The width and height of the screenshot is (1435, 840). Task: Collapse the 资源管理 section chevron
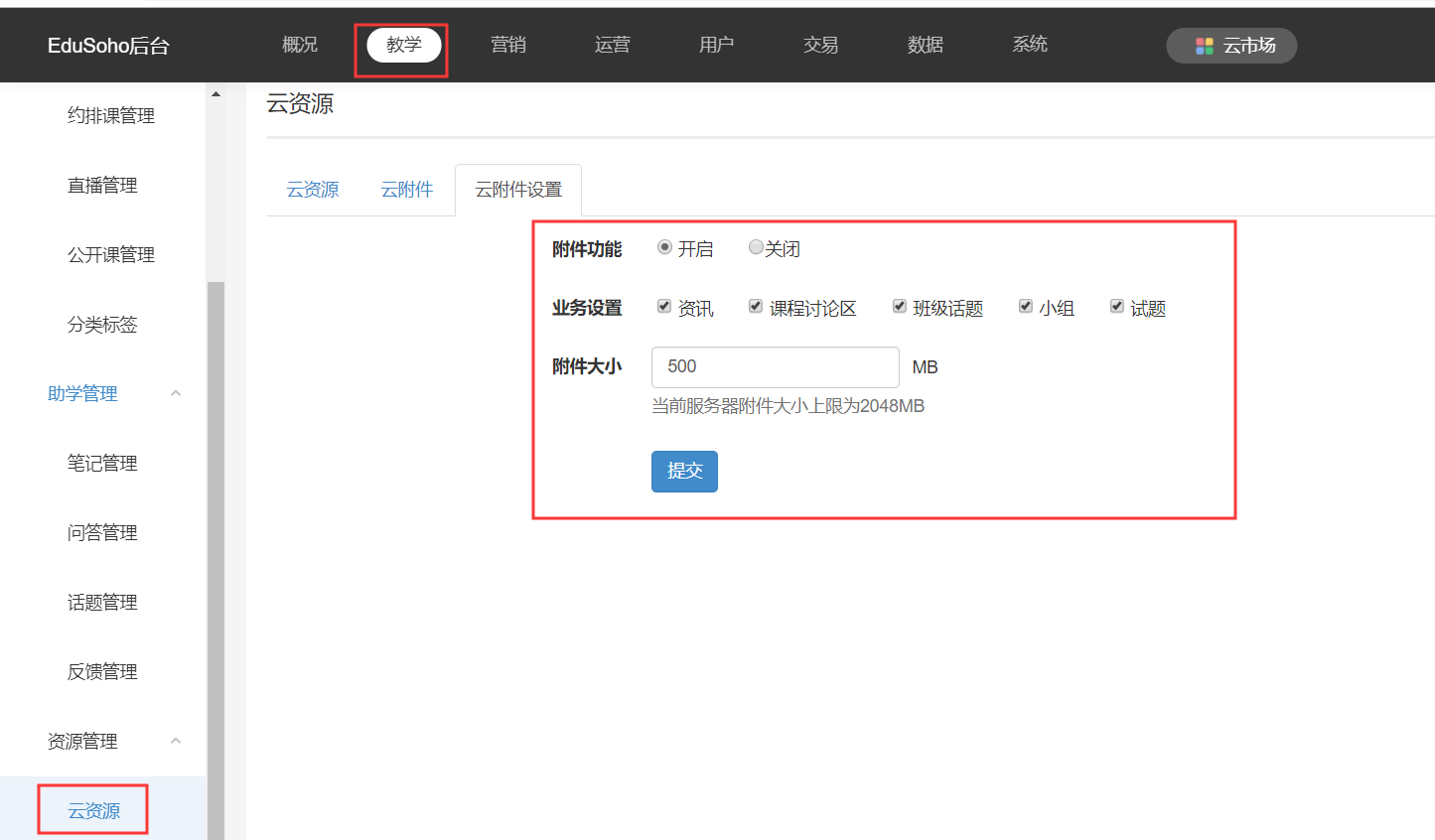[x=176, y=741]
